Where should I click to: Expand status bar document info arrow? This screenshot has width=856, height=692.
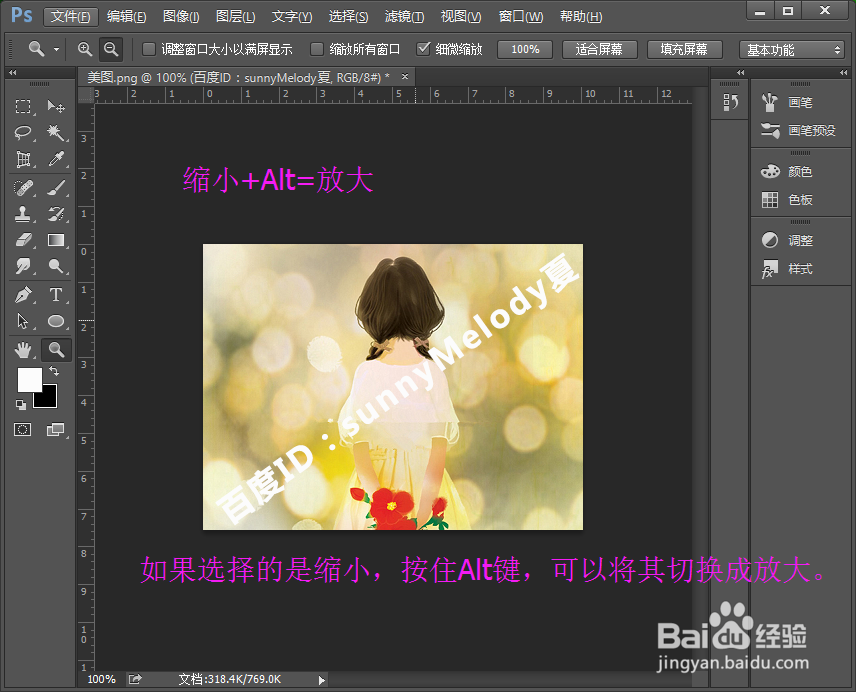pos(322,680)
